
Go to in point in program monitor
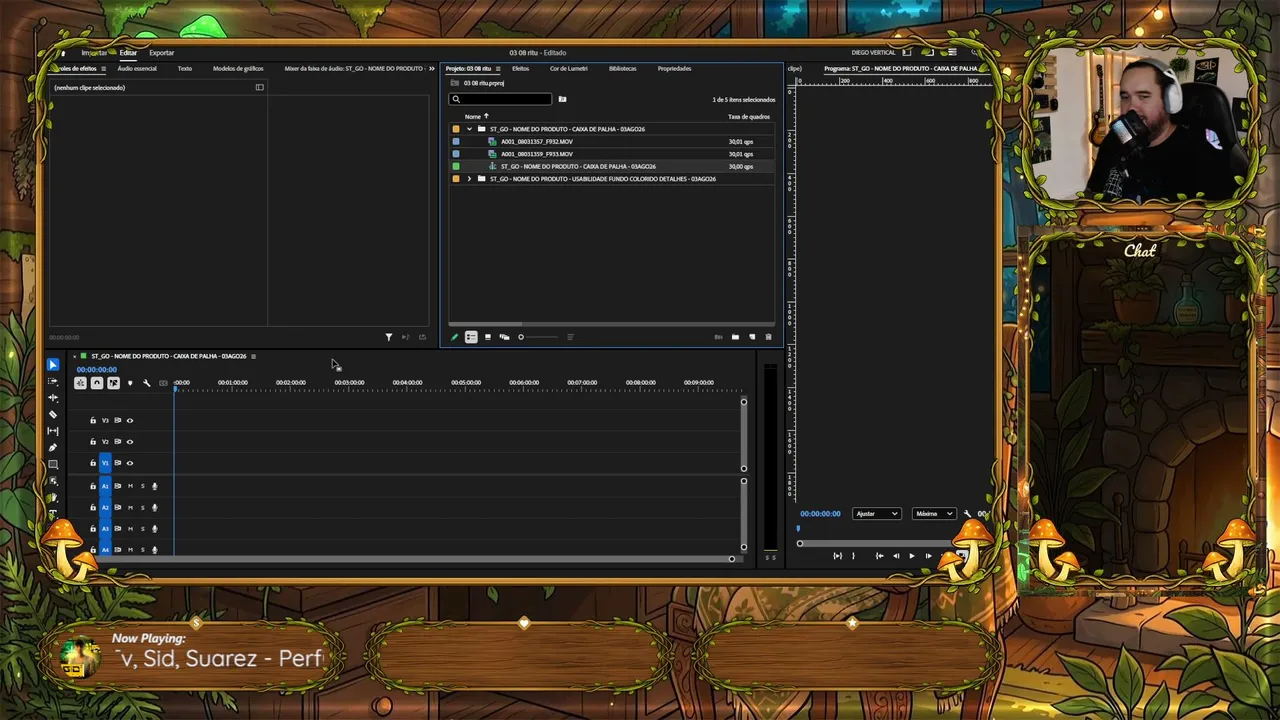pos(879,556)
